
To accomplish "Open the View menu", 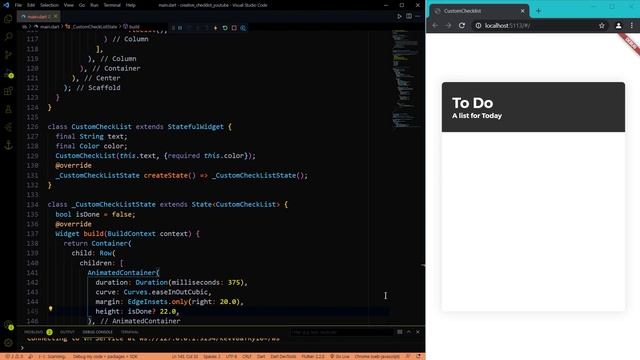I will coord(69,5).
